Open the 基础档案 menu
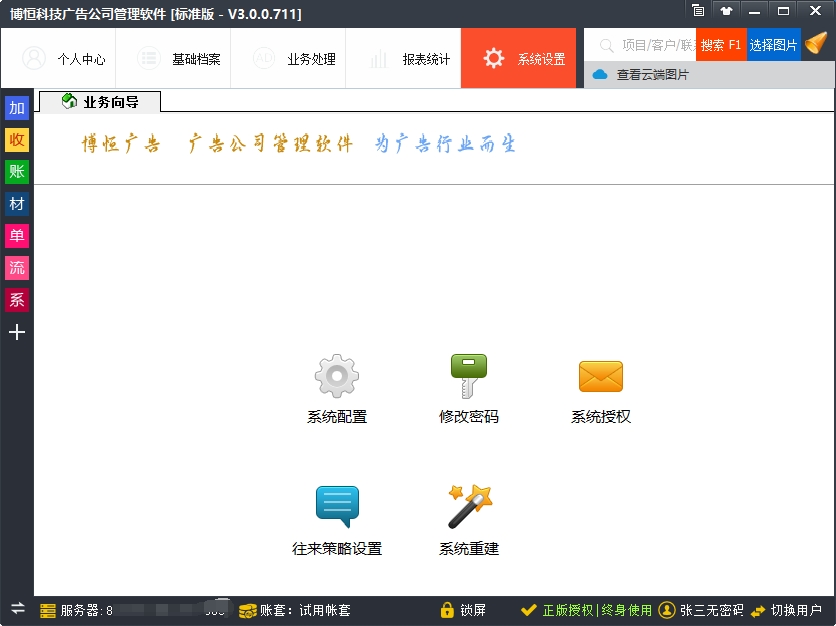836x626 pixels. (x=173, y=58)
